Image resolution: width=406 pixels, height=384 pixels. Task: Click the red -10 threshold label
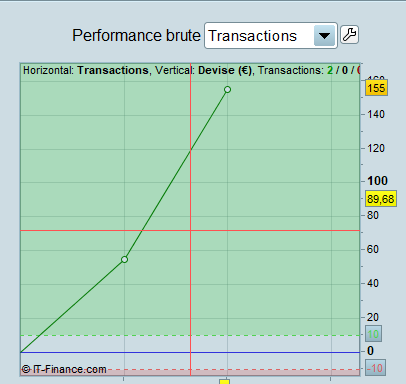375,368
